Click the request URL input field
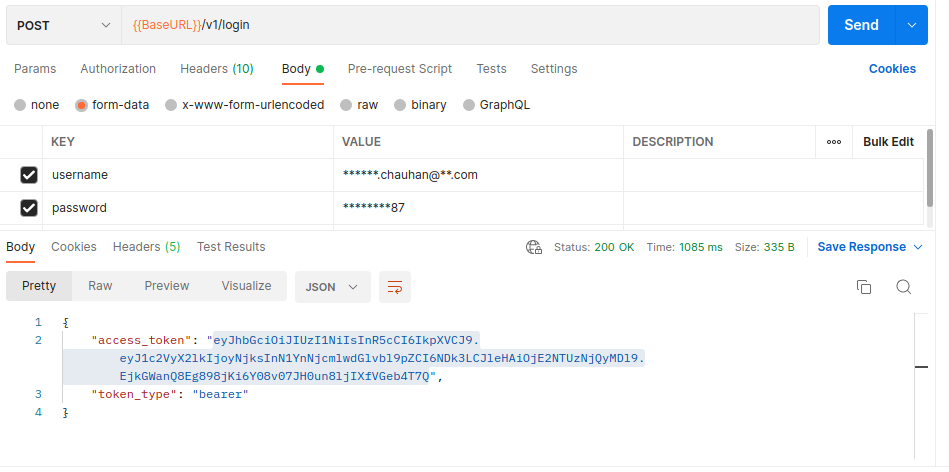Viewport: 949px width, 472px height. tap(470, 25)
